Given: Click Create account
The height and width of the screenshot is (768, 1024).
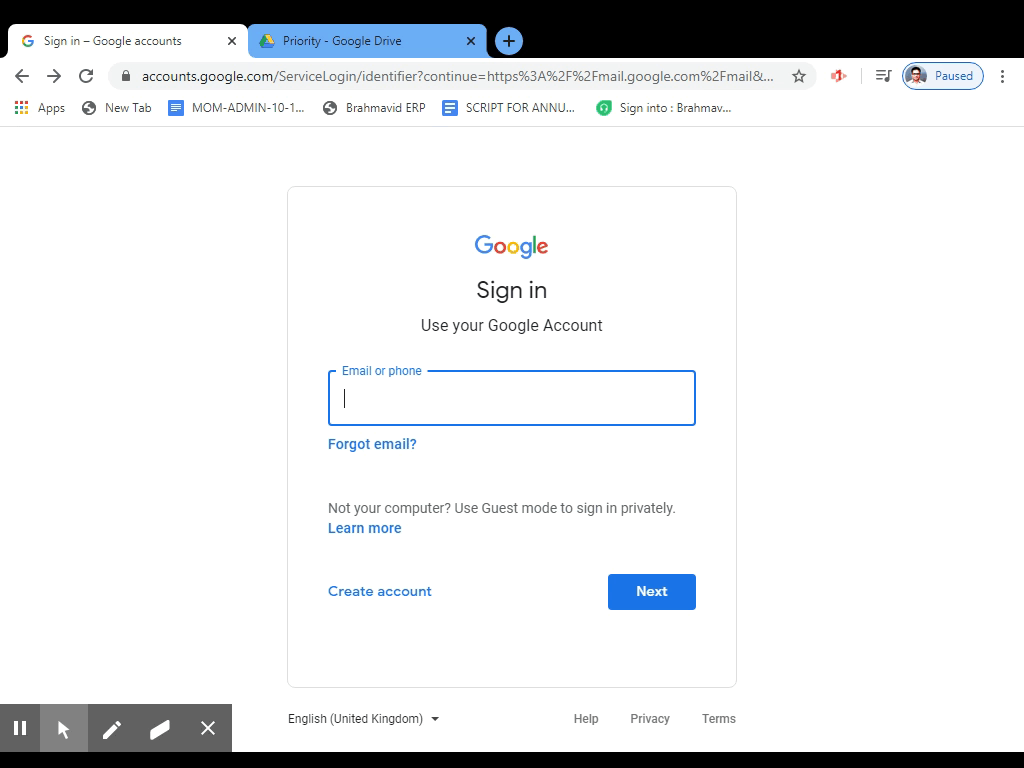Looking at the screenshot, I should click(x=379, y=591).
